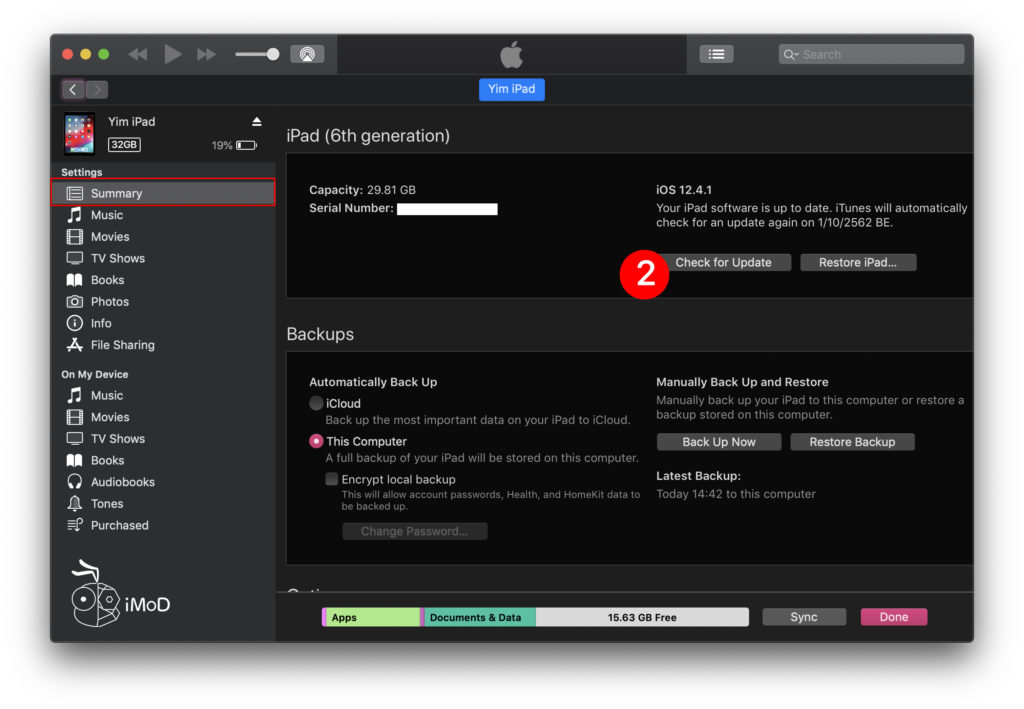Enable Encrypt local backup
Image resolution: width=1024 pixels, height=709 pixels.
(x=331, y=479)
